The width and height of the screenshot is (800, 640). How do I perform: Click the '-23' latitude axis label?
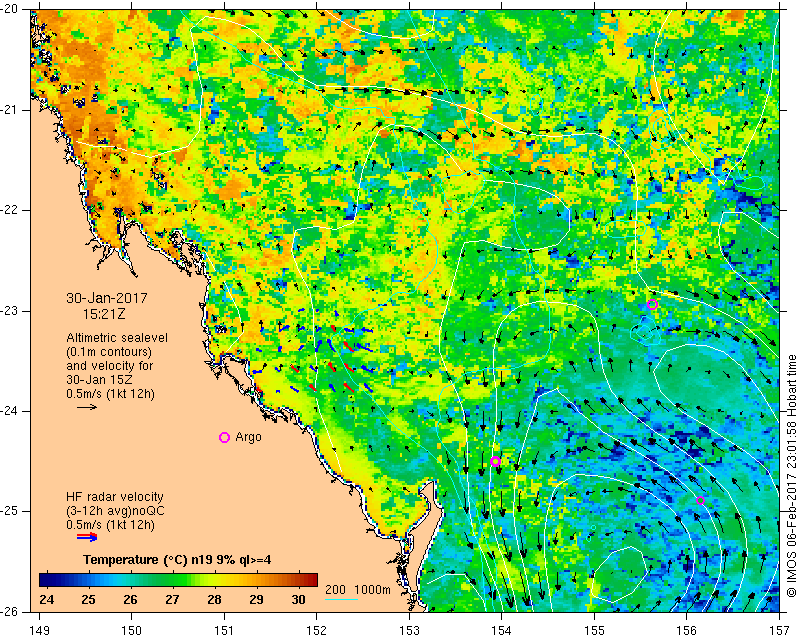(9, 311)
